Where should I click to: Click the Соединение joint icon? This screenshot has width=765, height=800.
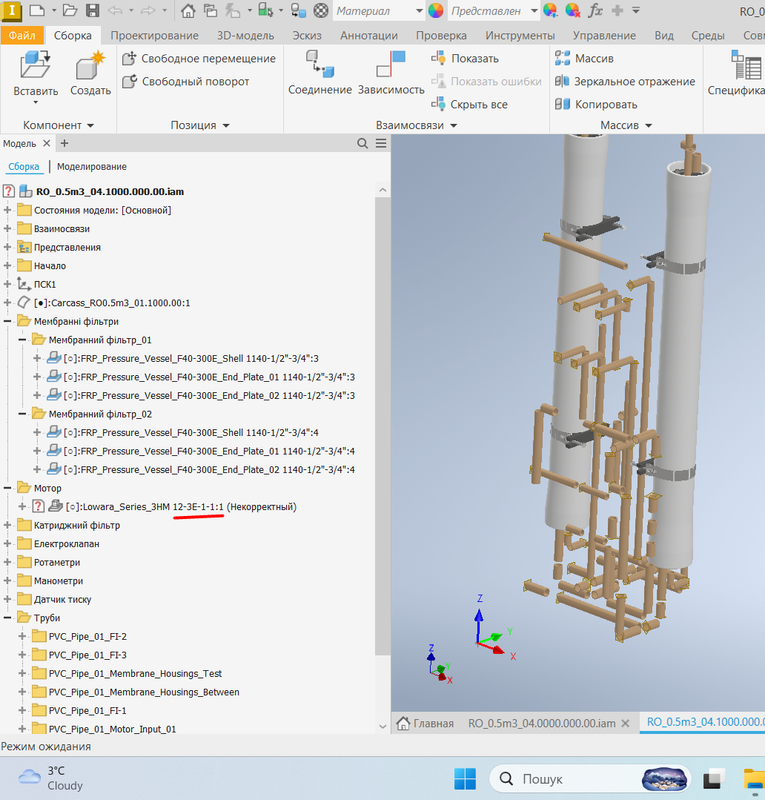[x=320, y=65]
